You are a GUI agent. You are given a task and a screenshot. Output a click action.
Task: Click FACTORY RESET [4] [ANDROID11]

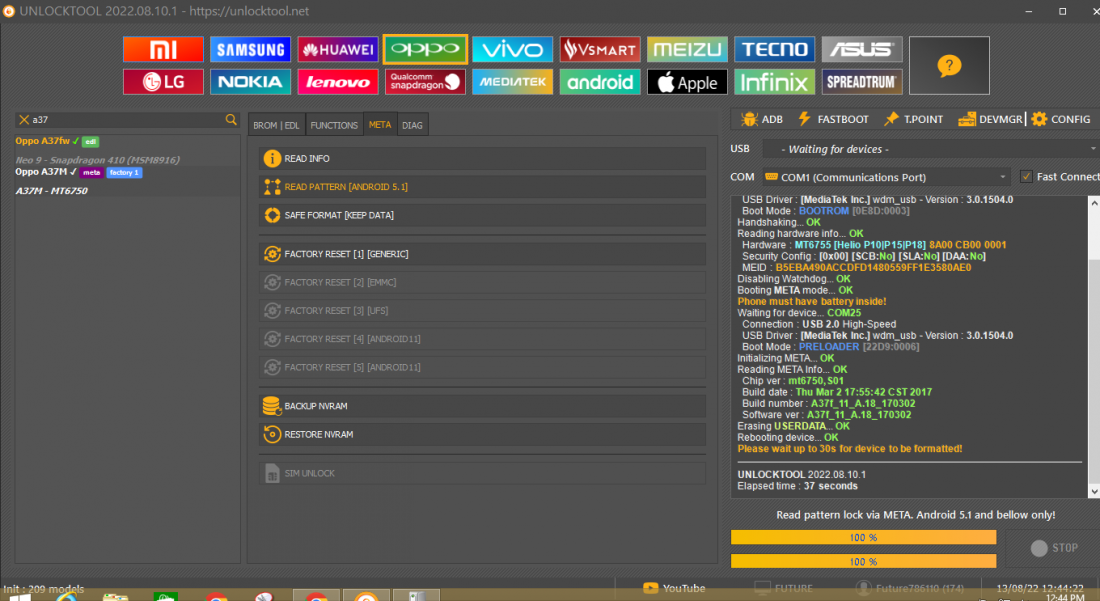[483, 339]
